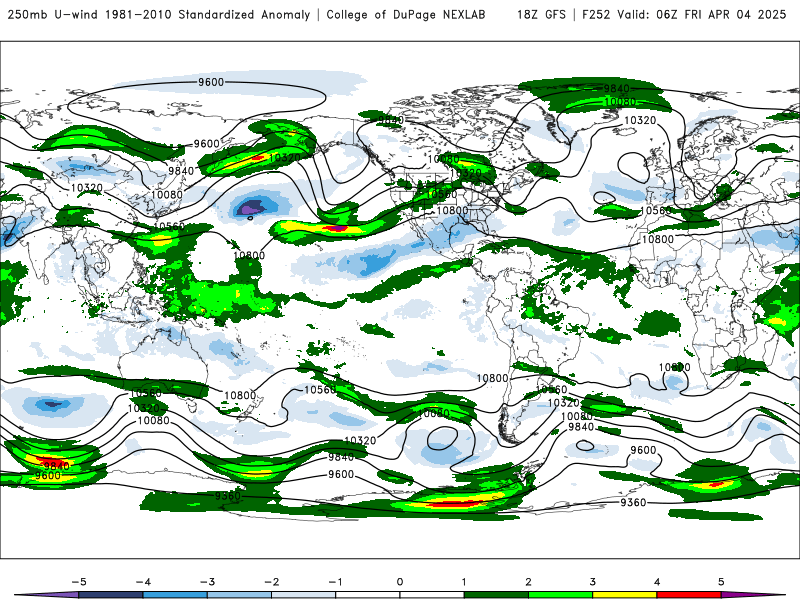
Task: Click the '4' colorbar tick label
Action: 657,582
